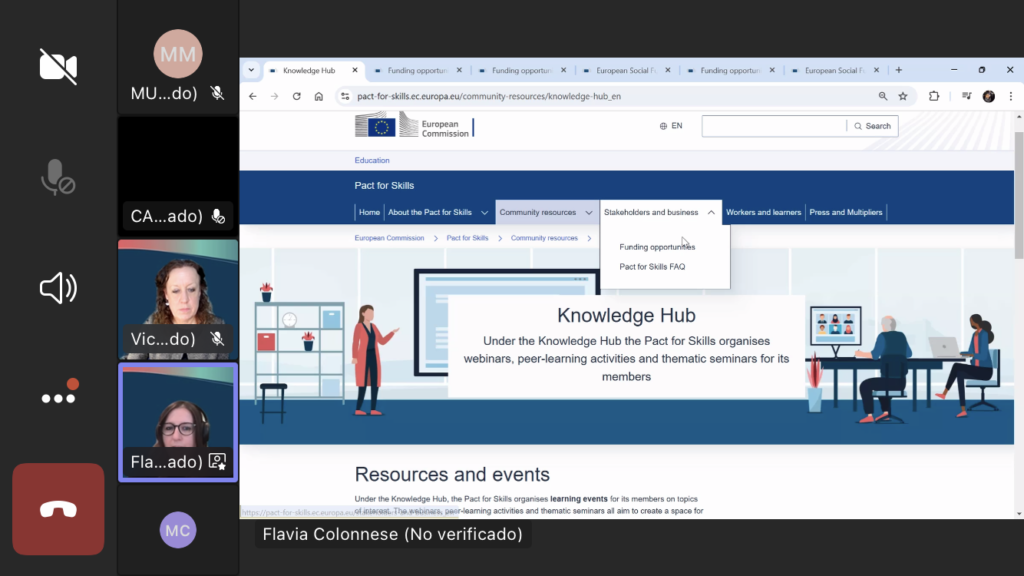Select Funding opportunities from the dropdown
The image size is (1024, 576).
(657, 247)
